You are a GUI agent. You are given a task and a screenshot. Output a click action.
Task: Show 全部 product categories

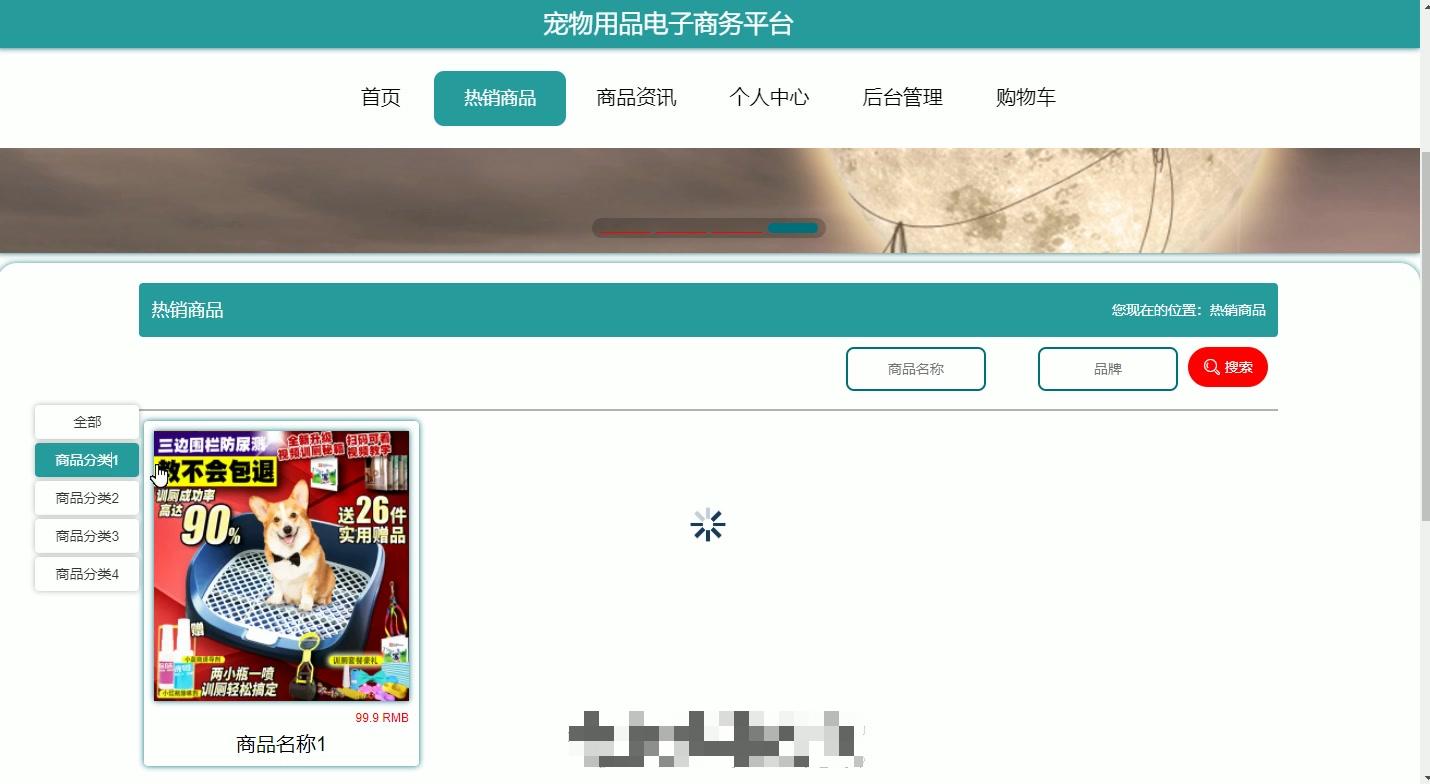(87, 422)
